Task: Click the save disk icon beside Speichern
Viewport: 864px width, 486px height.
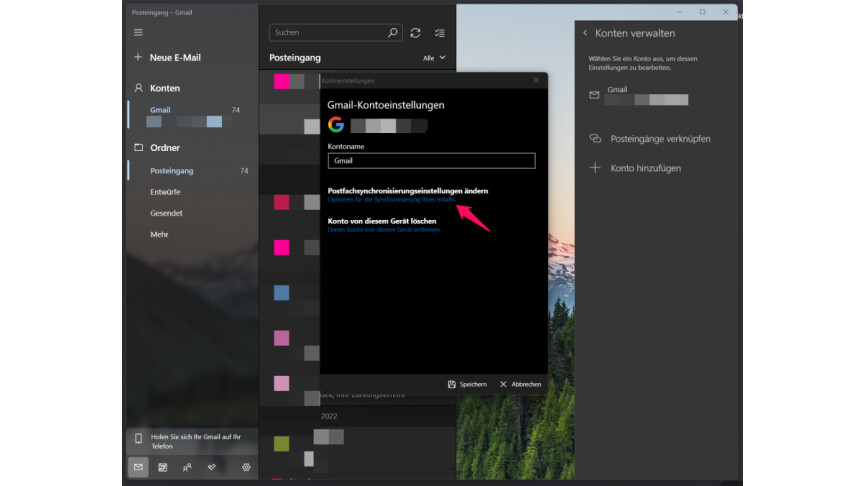Action: click(452, 384)
